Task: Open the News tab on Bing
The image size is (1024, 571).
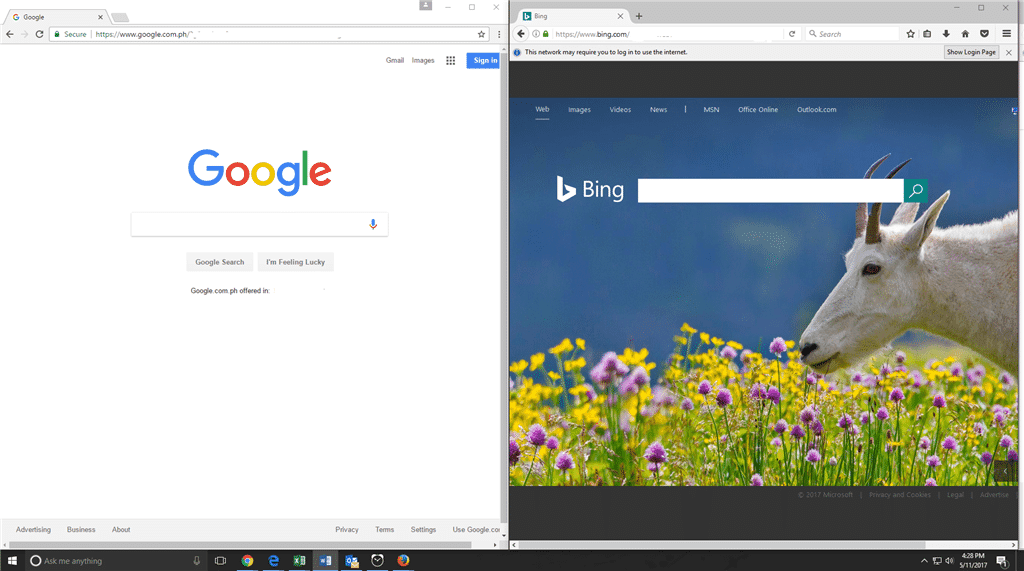Action: click(658, 110)
